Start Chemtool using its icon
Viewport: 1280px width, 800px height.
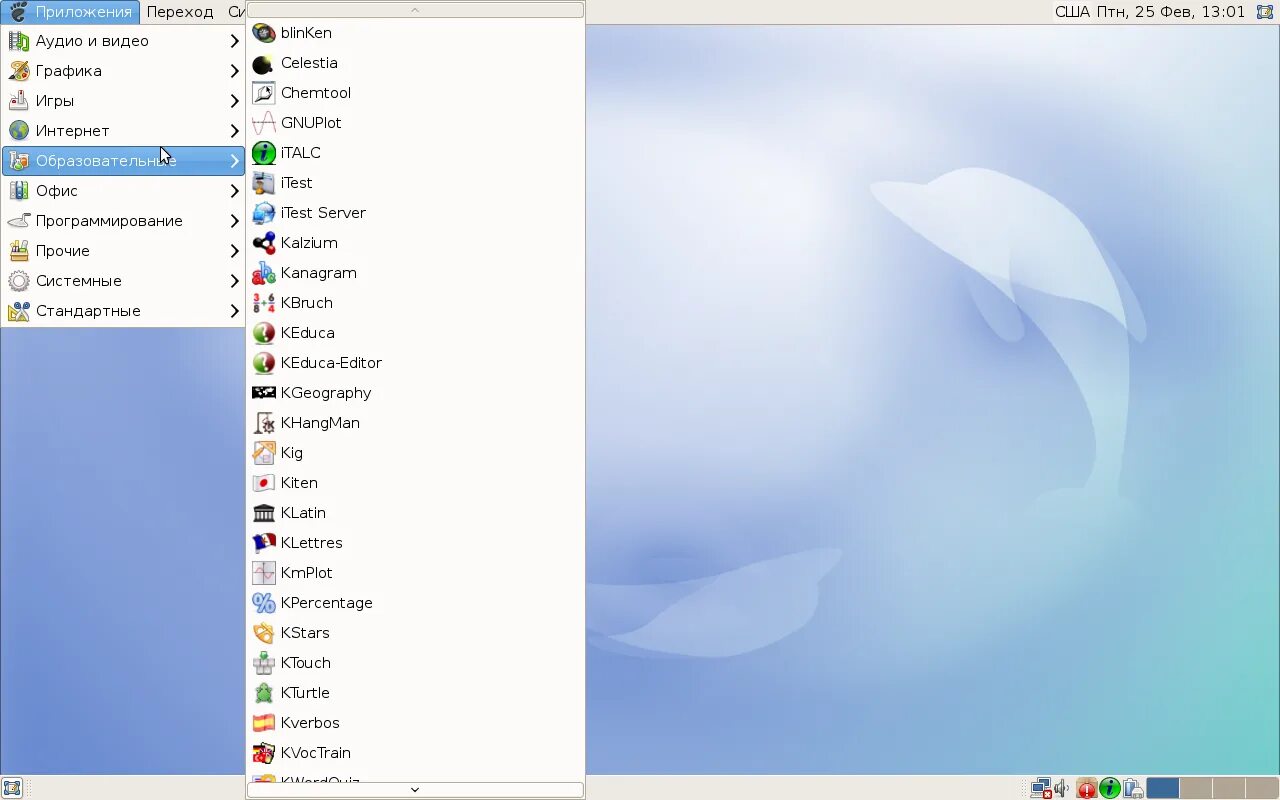coord(264,93)
